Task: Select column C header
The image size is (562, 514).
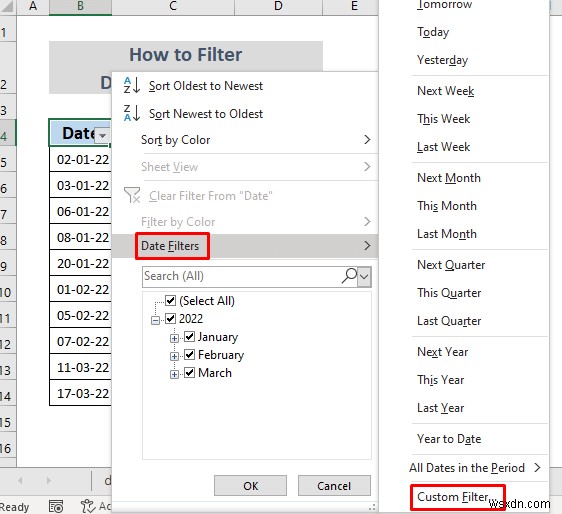Action: point(173,6)
